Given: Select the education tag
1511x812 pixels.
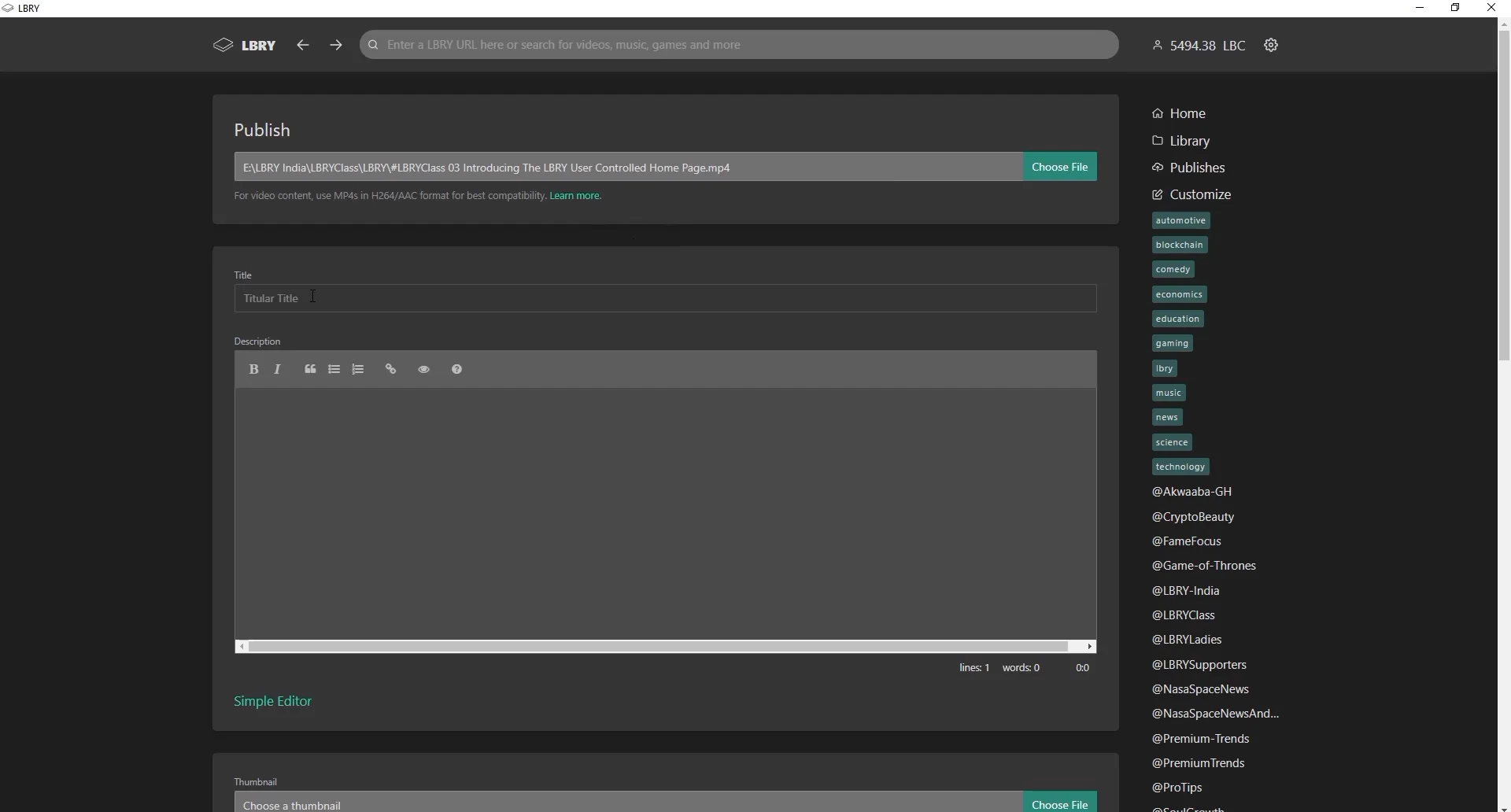Looking at the screenshot, I should (x=1177, y=319).
